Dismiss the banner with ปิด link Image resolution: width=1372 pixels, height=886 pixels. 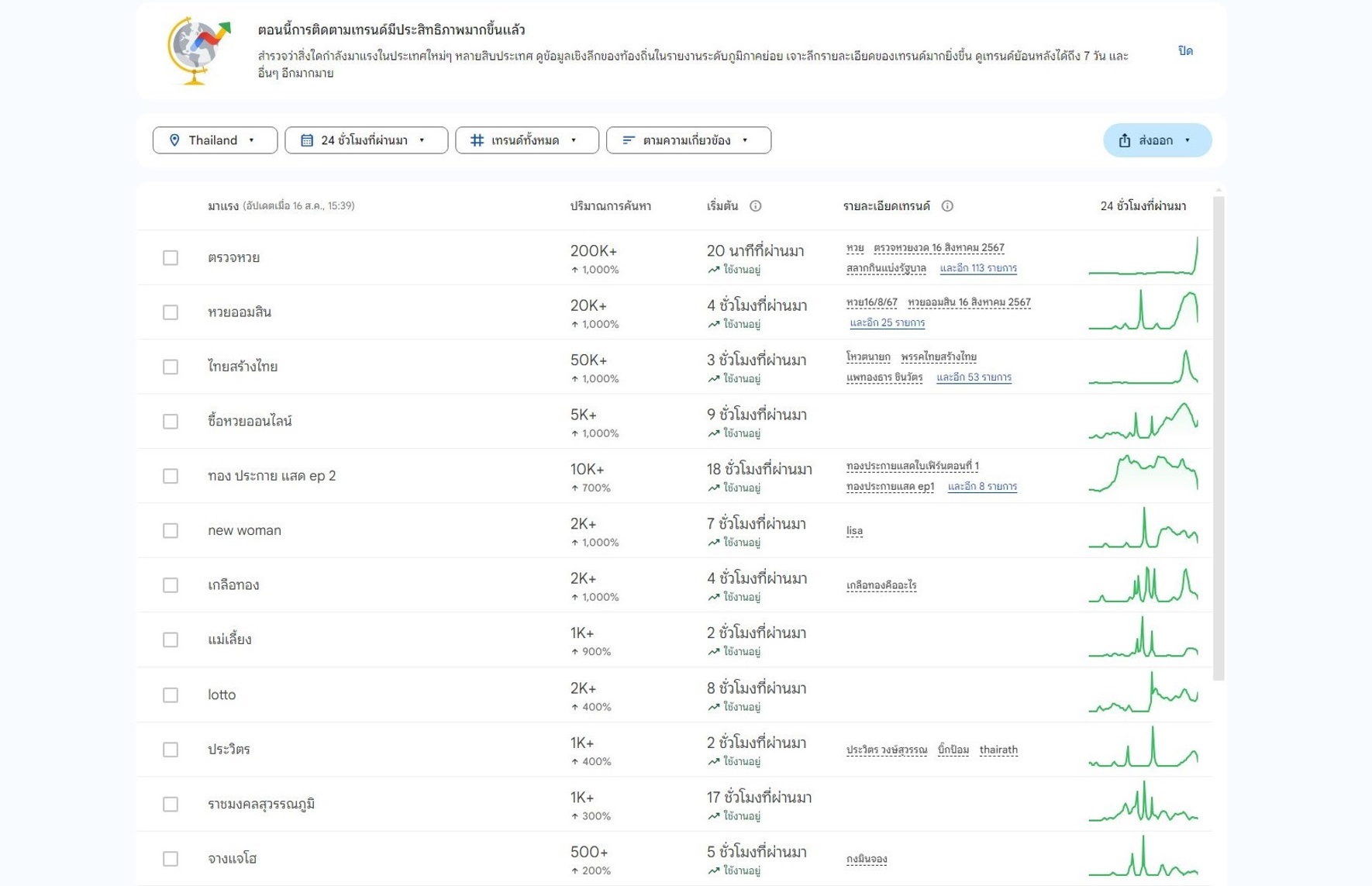click(1184, 51)
